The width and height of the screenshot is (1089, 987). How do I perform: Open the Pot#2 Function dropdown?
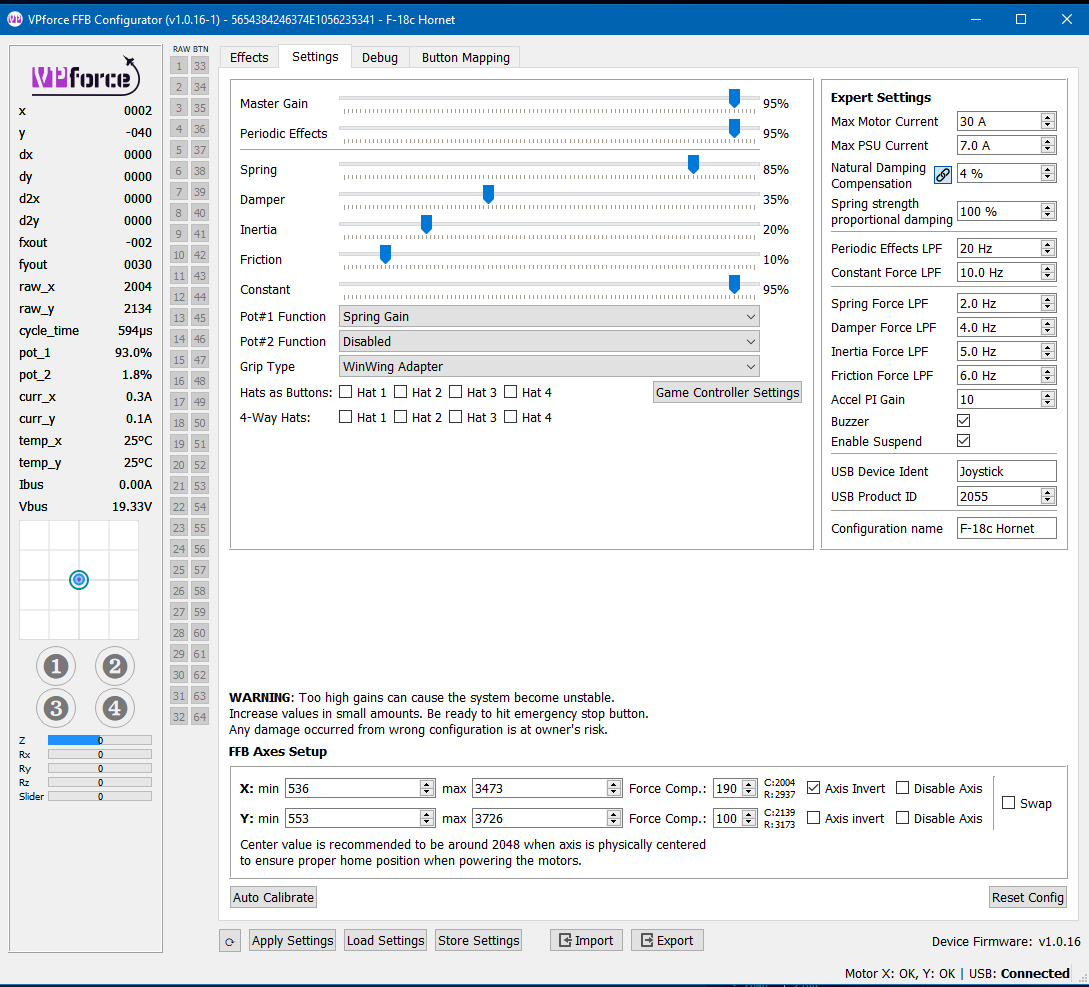click(x=549, y=342)
